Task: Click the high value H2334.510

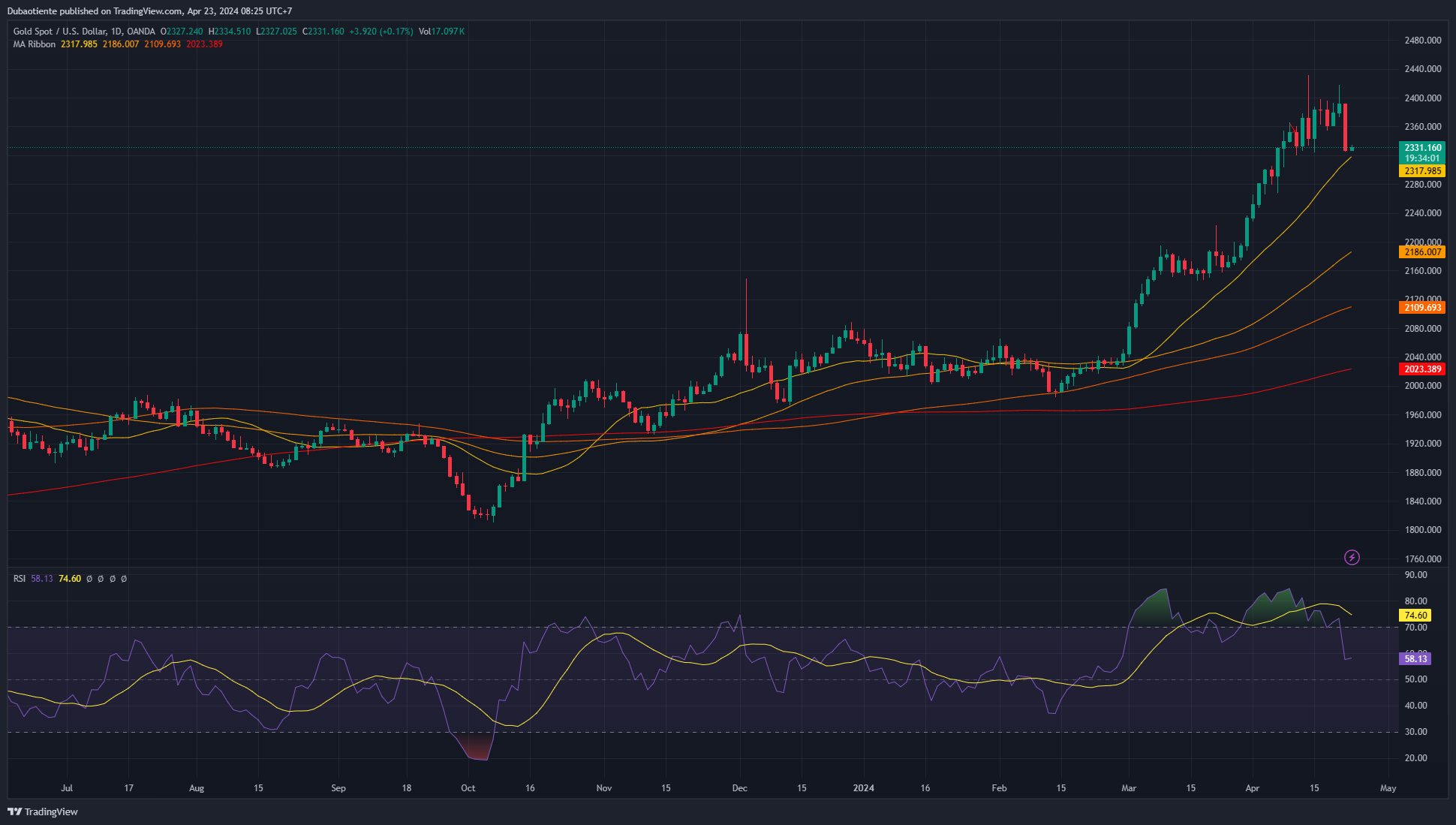Action: tap(230, 32)
